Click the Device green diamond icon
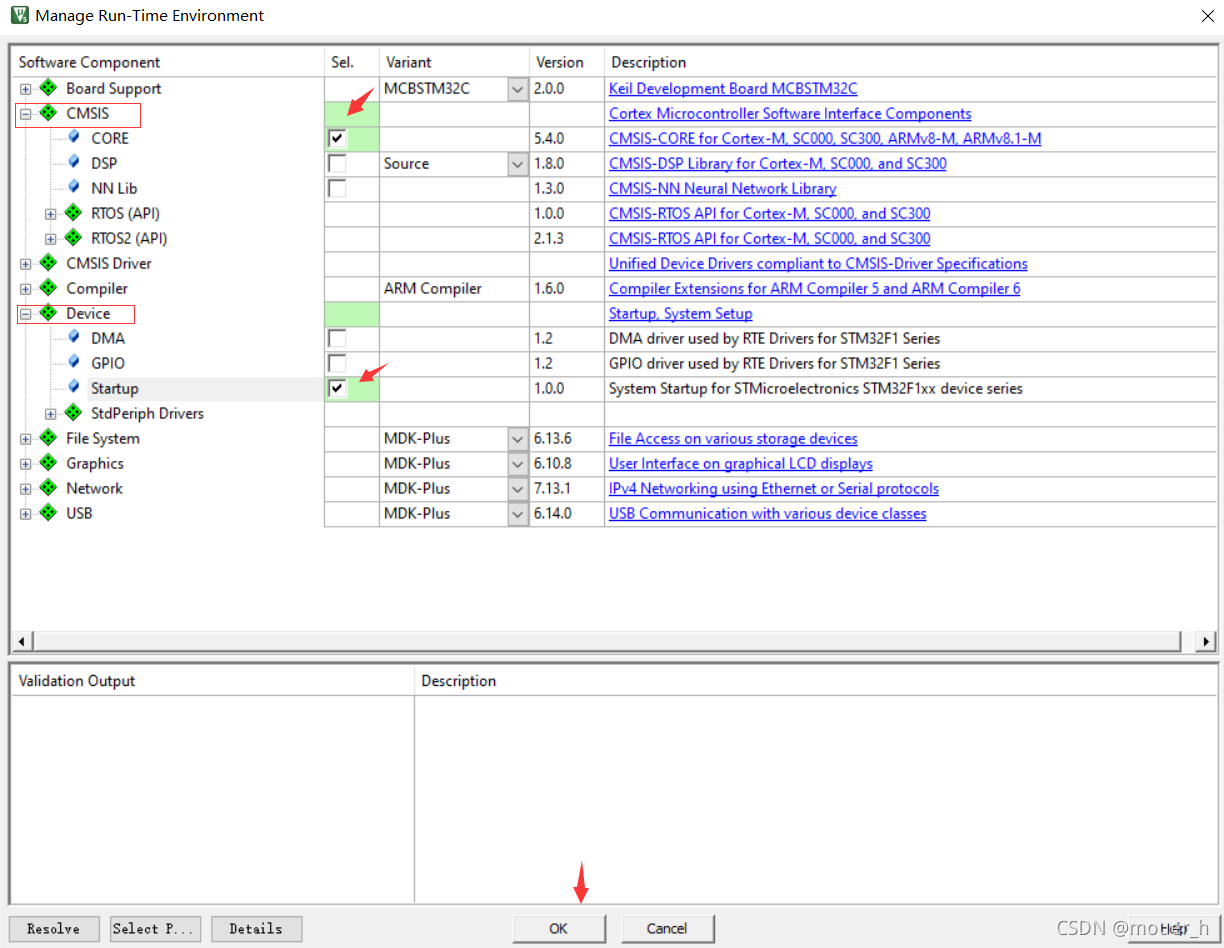The height and width of the screenshot is (948, 1224). click(x=48, y=313)
